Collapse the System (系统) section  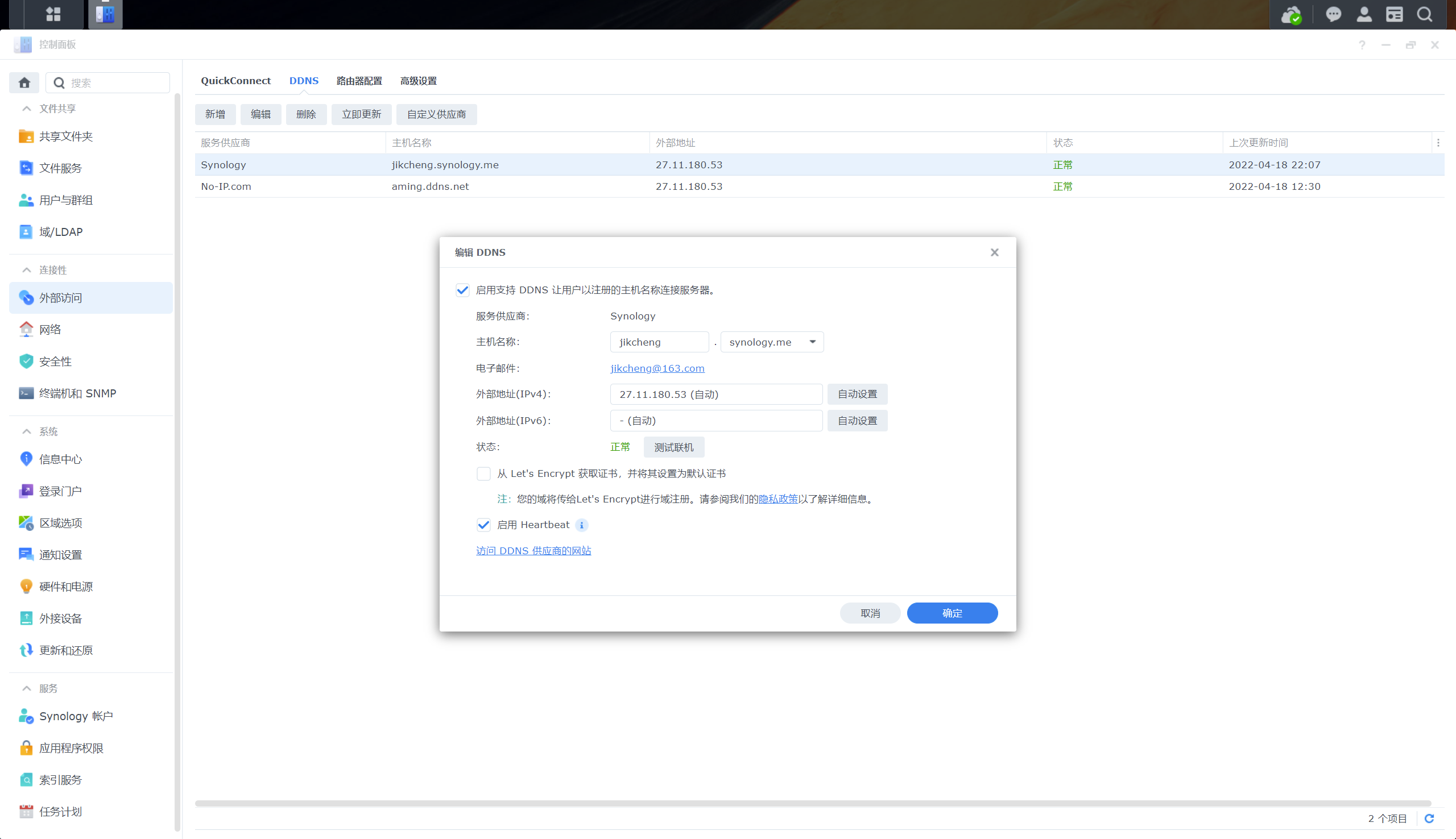27,431
